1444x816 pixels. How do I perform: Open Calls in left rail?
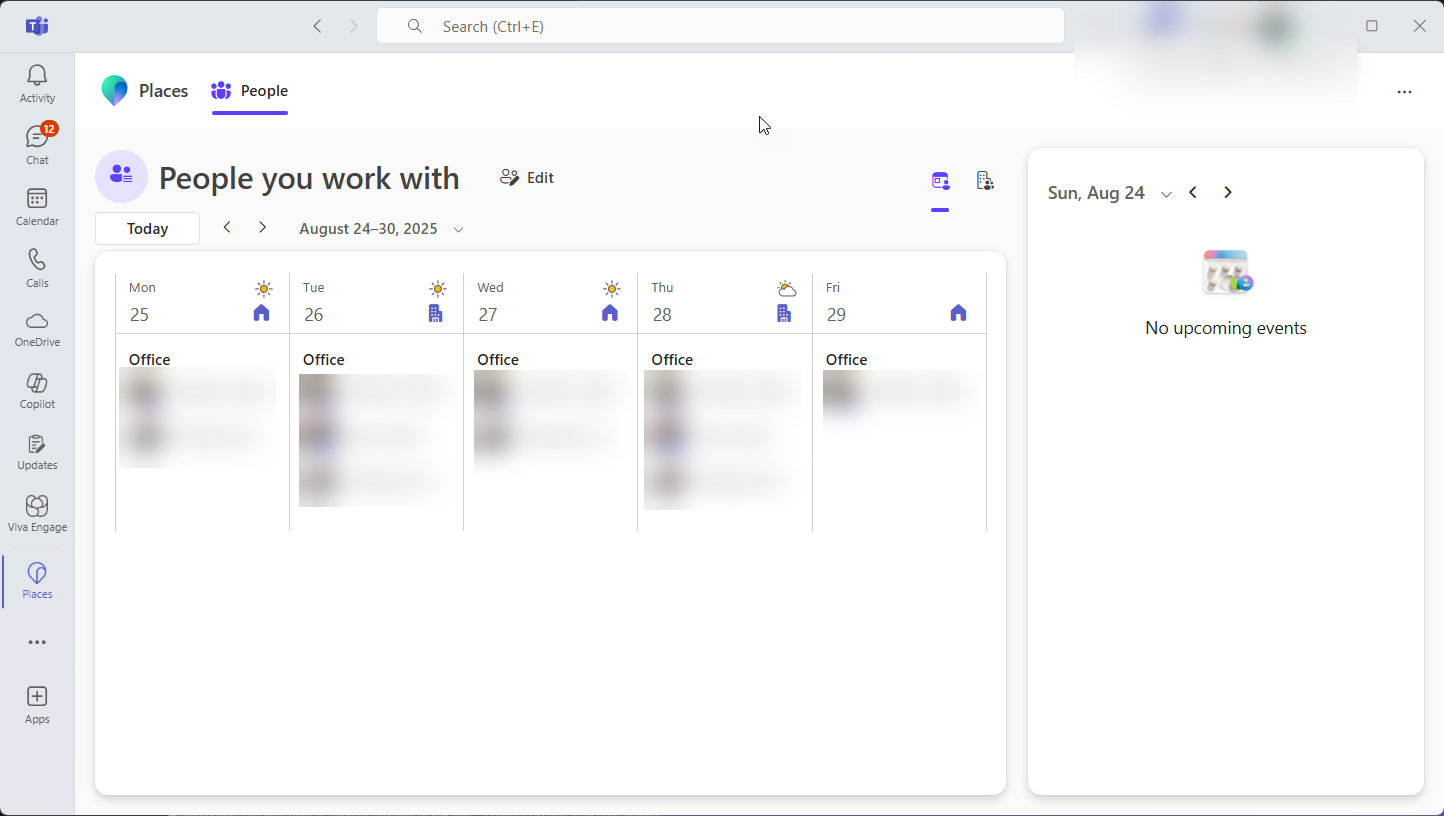coord(37,268)
